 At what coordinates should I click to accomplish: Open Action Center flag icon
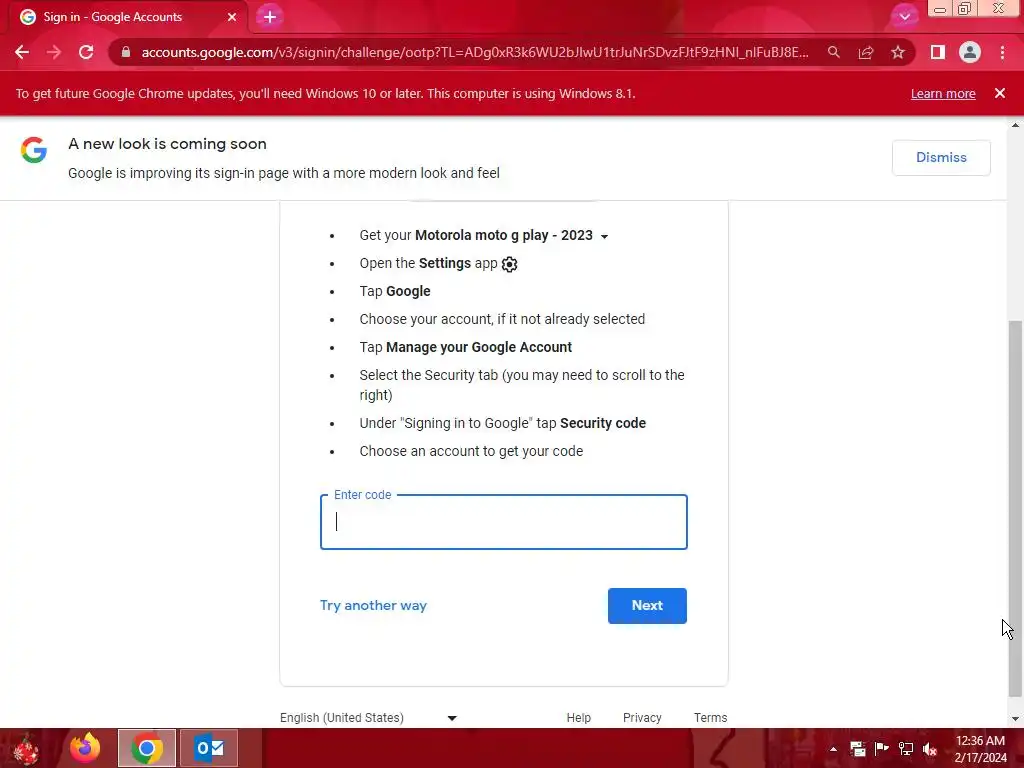tap(881, 748)
